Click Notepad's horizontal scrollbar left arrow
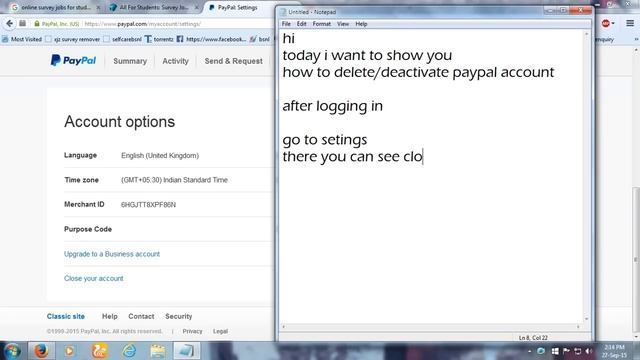The width and height of the screenshot is (640, 360). [284, 327]
